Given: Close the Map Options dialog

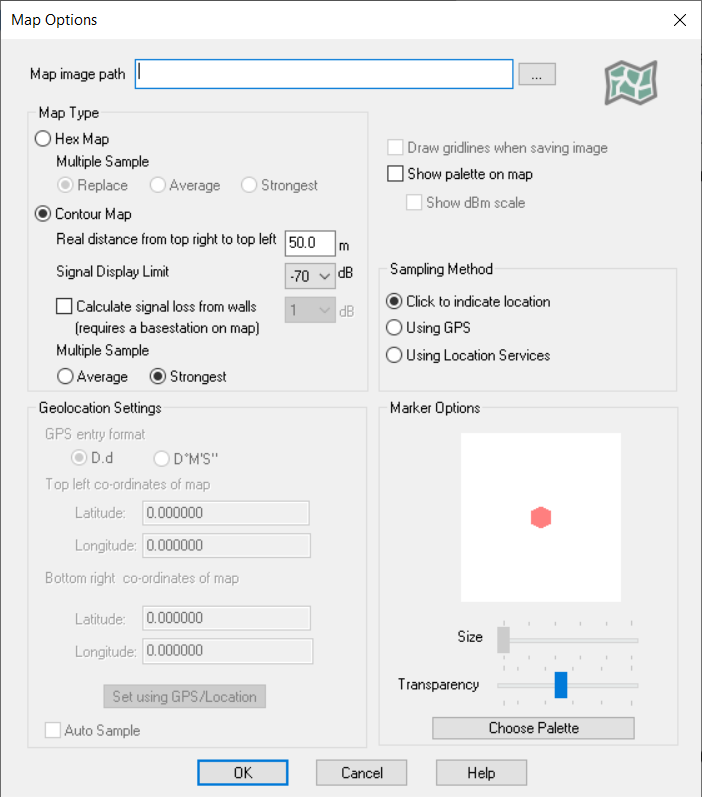Looking at the screenshot, I should click(x=680, y=20).
